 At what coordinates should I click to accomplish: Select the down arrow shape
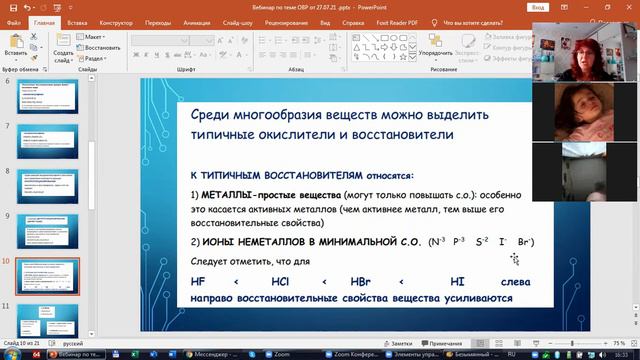pyautogui.click(x=393, y=47)
